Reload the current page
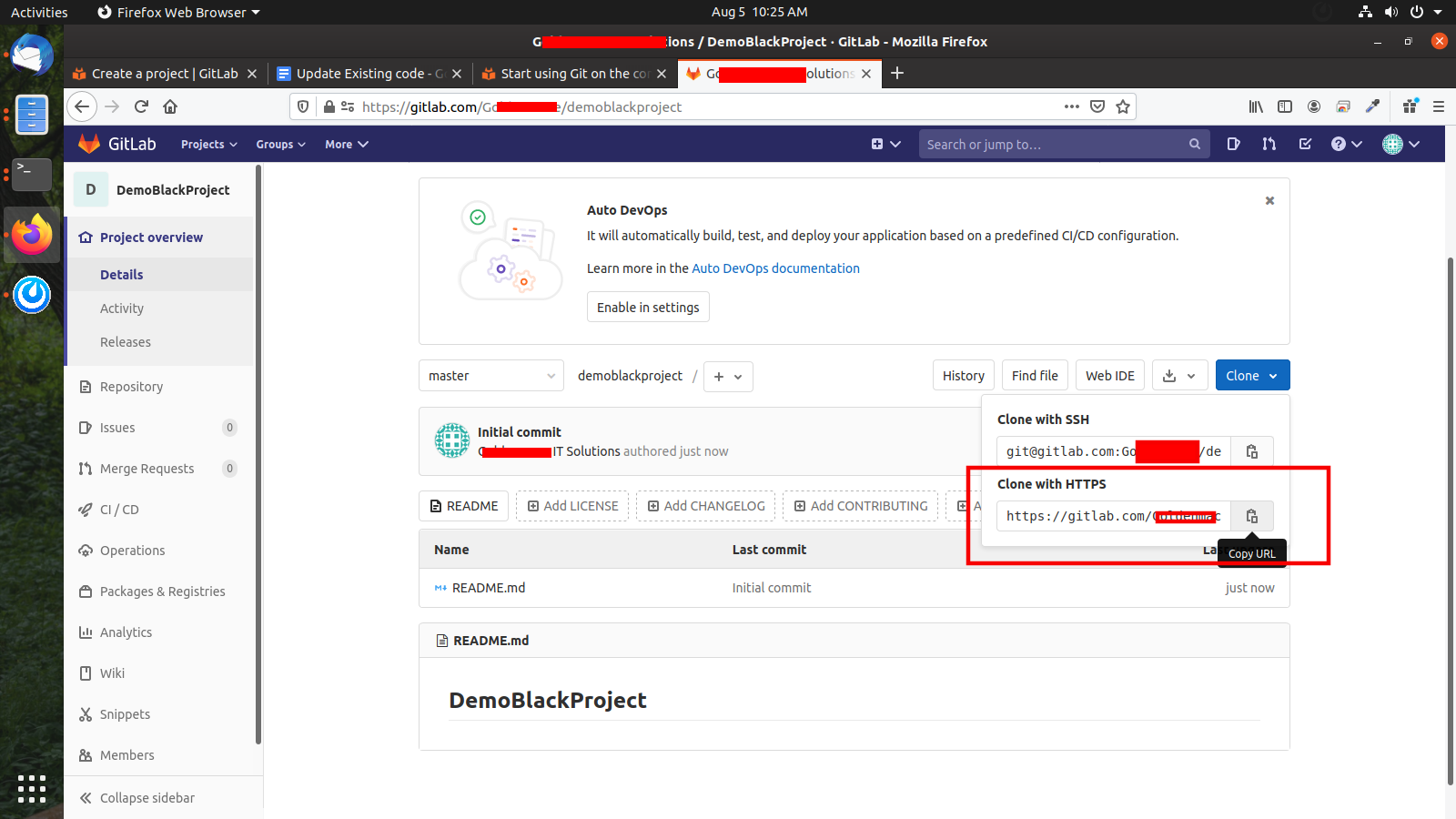The image size is (1456, 819). tap(141, 106)
